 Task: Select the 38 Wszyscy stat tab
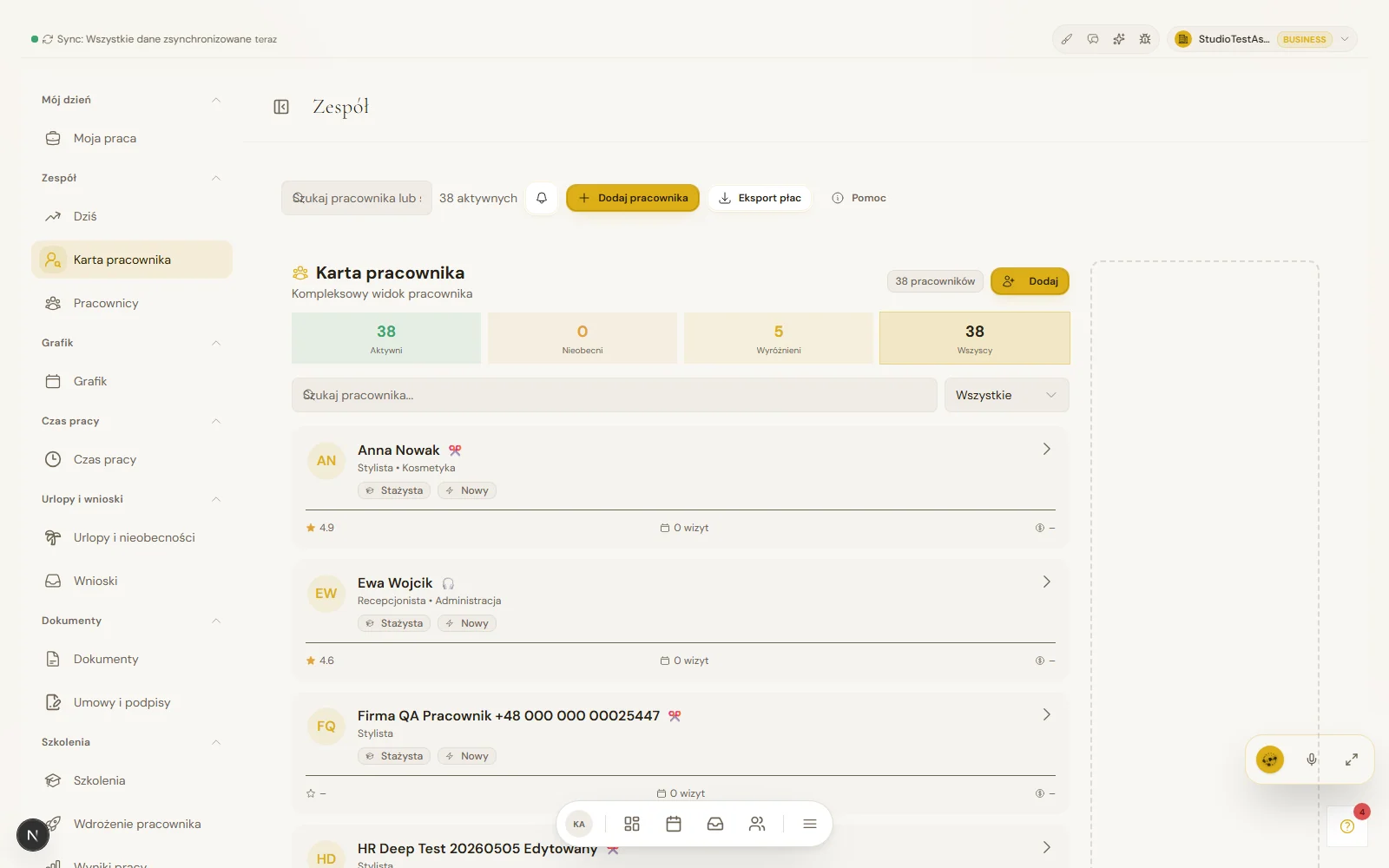[x=975, y=338]
